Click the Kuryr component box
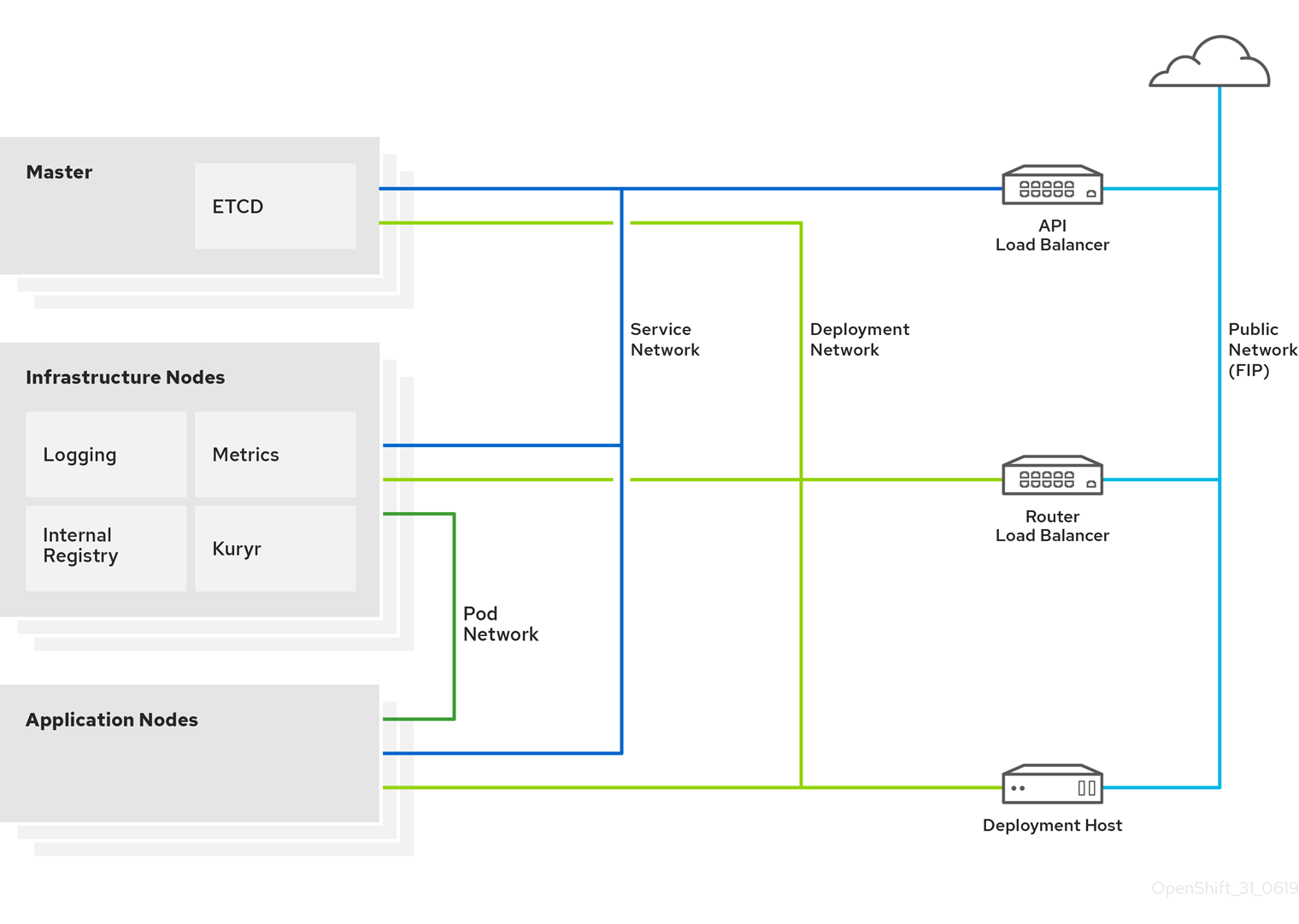Viewport: 1299px width, 924px height. 275,548
